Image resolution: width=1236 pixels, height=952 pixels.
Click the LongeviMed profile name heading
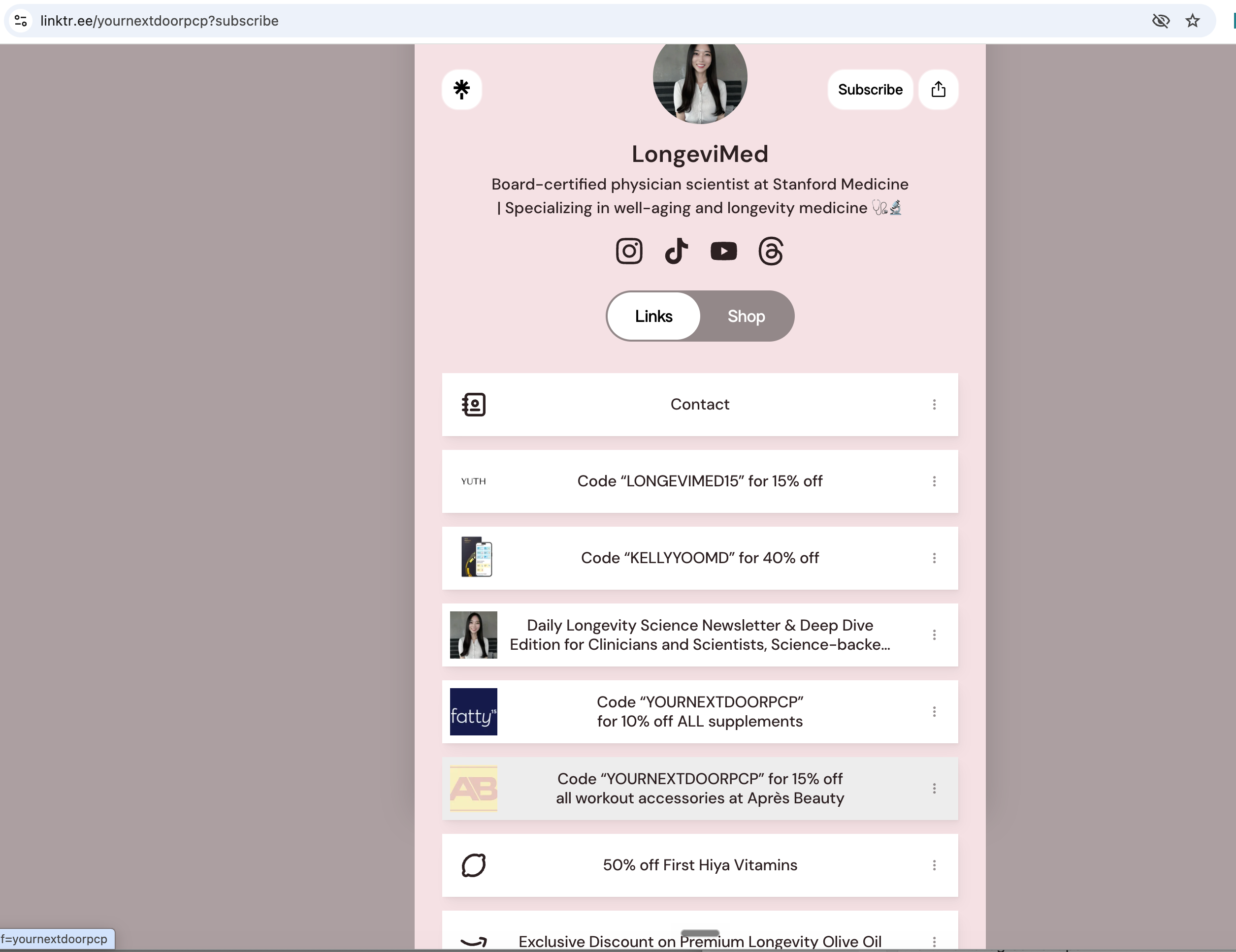(700, 154)
